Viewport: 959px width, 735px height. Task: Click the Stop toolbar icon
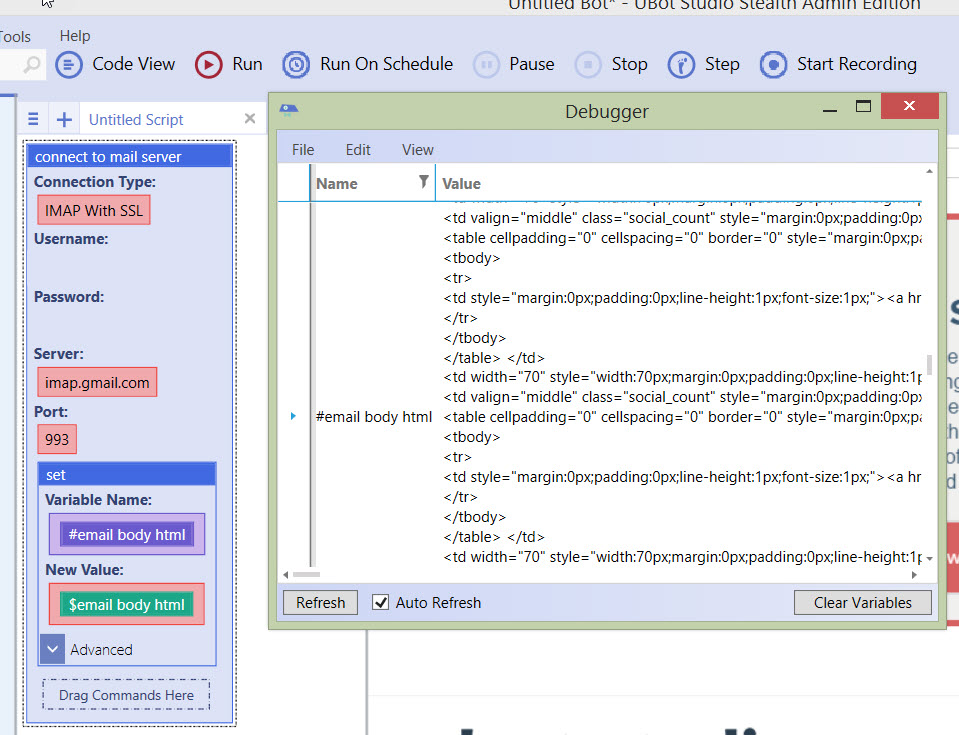[x=588, y=64]
